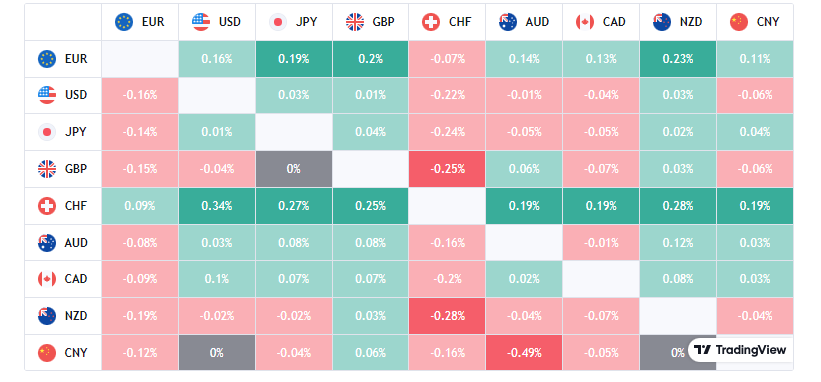This screenshot has width=821, height=382.
Task: Select the NZD flag icon in row header
Action: point(47,316)
